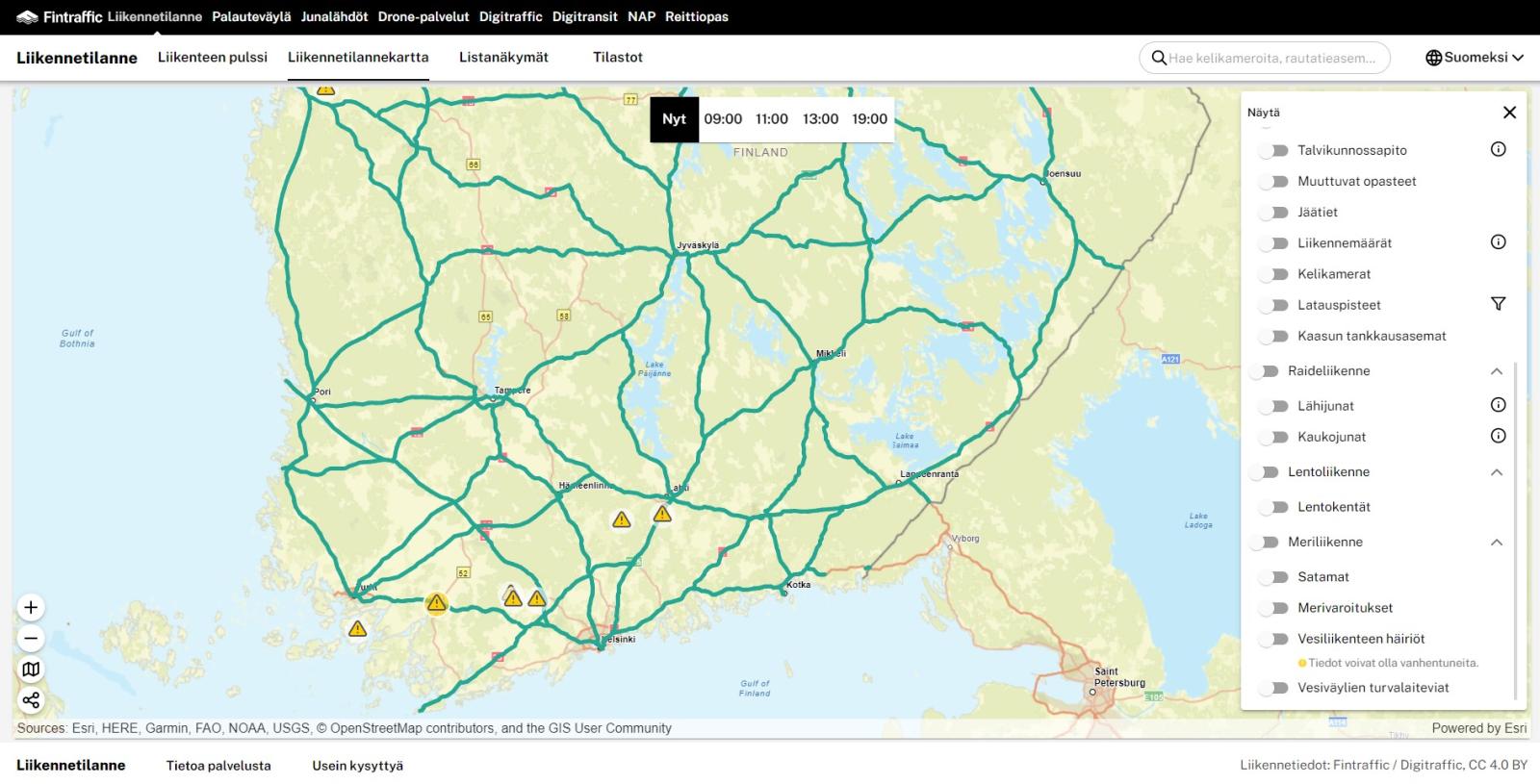The image size is (1540, 784).
Task: Show info for Talvikunnossapito
Action: pos(1498,149)
